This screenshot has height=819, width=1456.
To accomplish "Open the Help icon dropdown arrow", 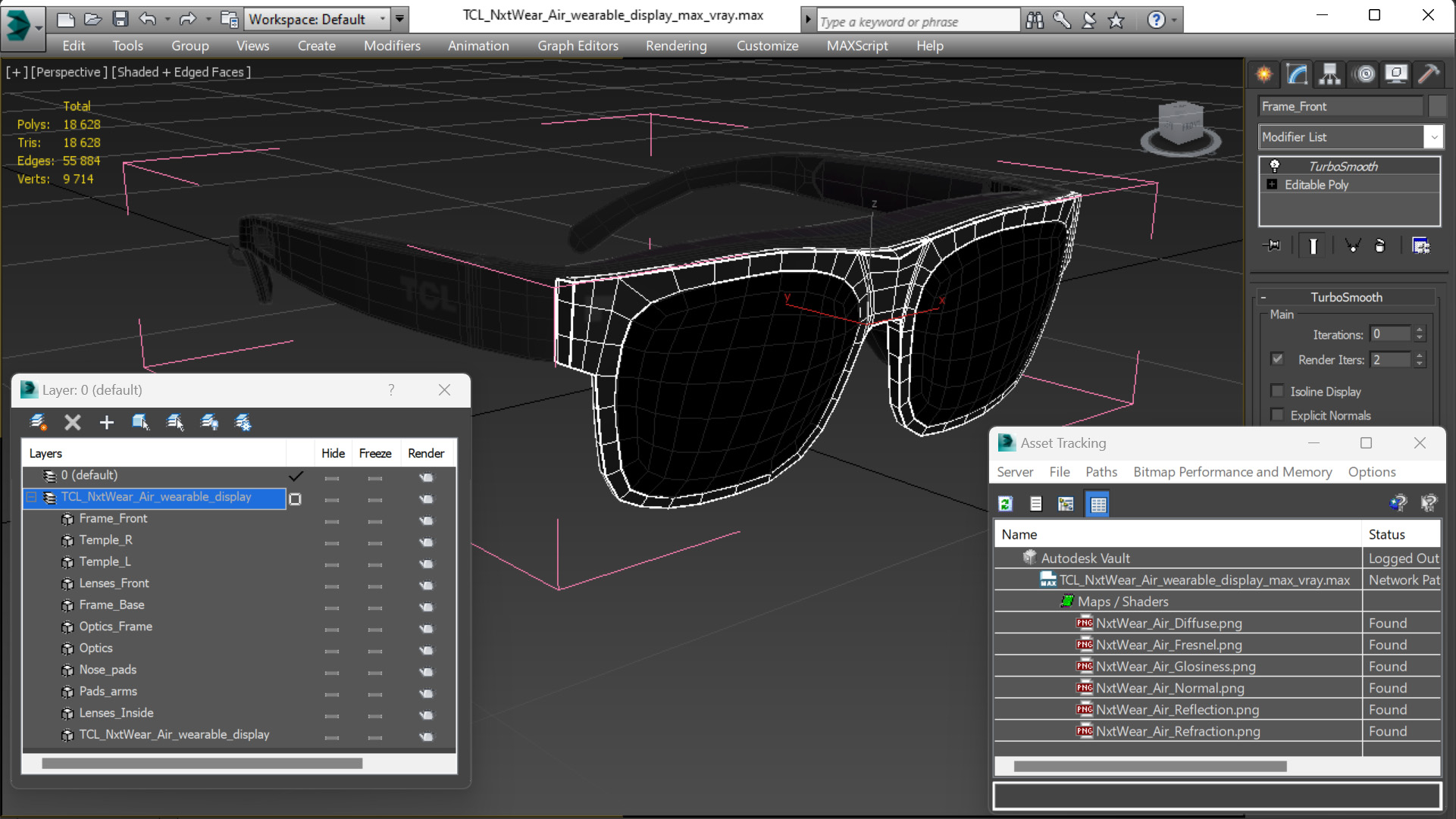I will (x=1174, y=20).
